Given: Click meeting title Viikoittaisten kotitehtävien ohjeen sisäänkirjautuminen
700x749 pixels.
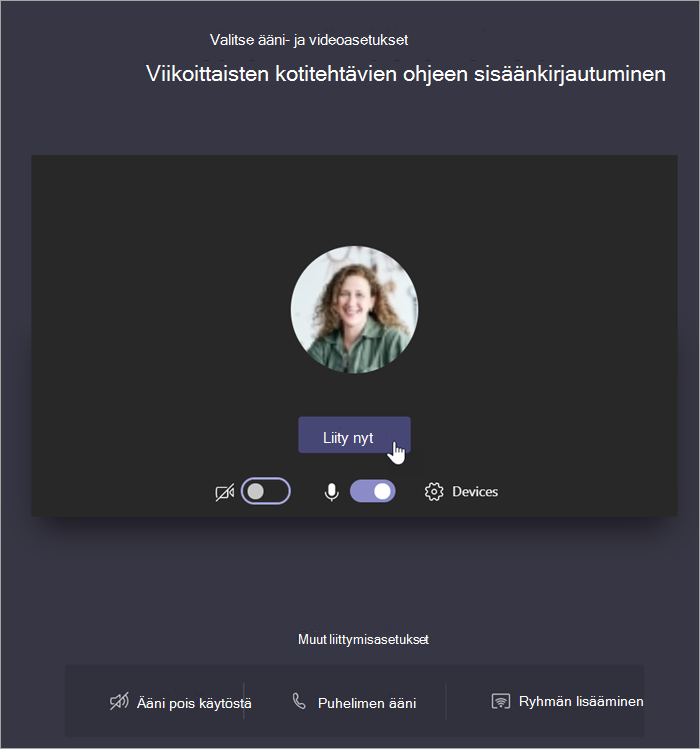Looking at the screenshot, I should [406, 74].
